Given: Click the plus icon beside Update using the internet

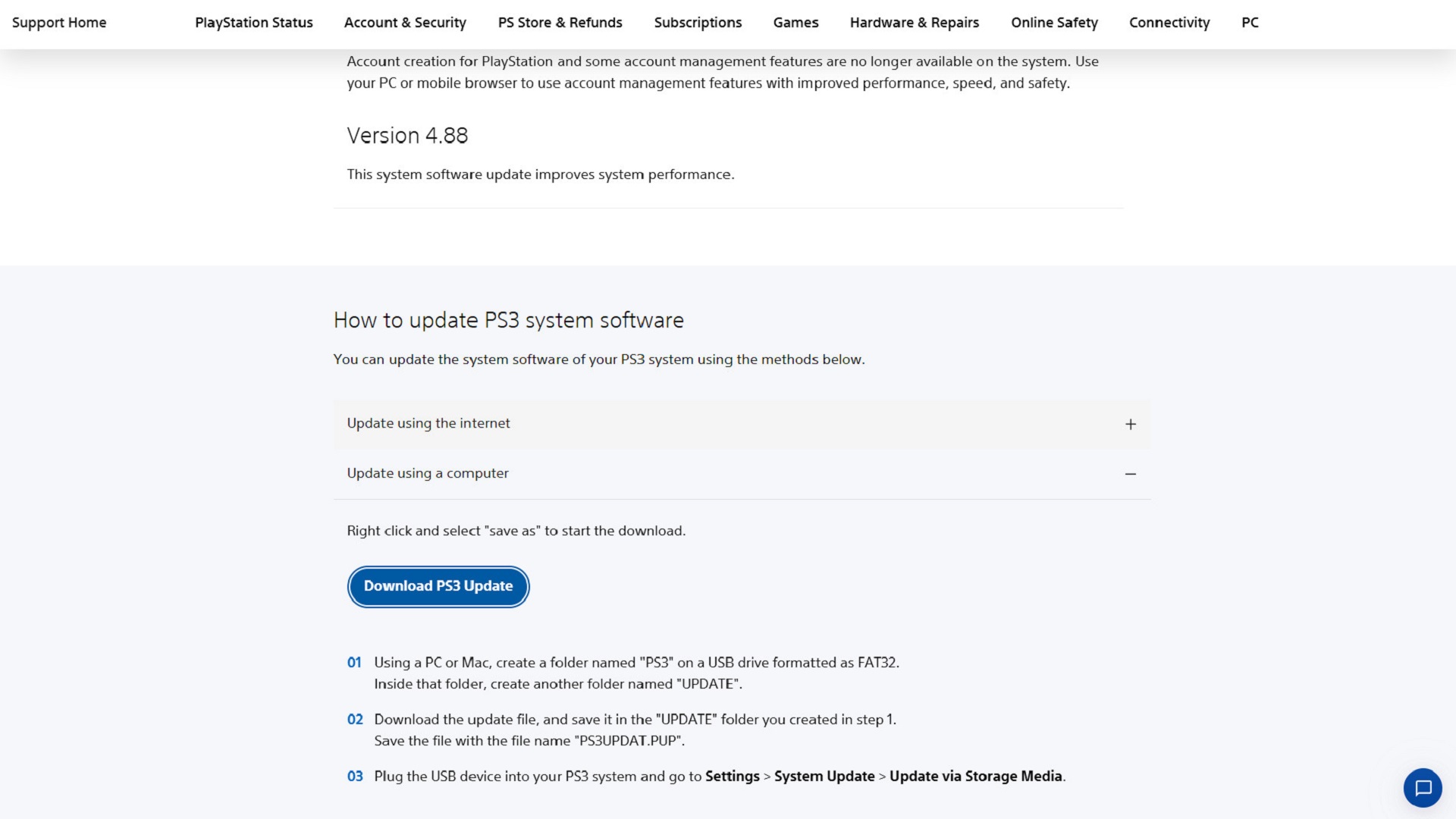Looking at the screenshot, I should coord(1131,424).
